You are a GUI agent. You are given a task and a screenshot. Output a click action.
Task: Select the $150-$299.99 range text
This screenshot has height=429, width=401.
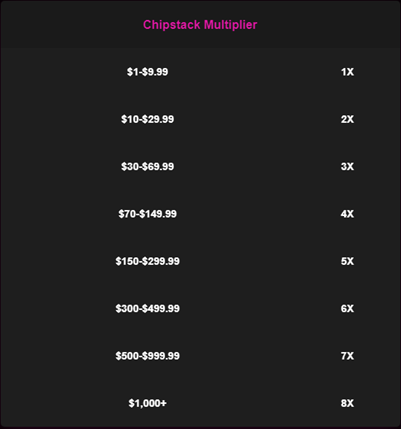click(147, 261)
